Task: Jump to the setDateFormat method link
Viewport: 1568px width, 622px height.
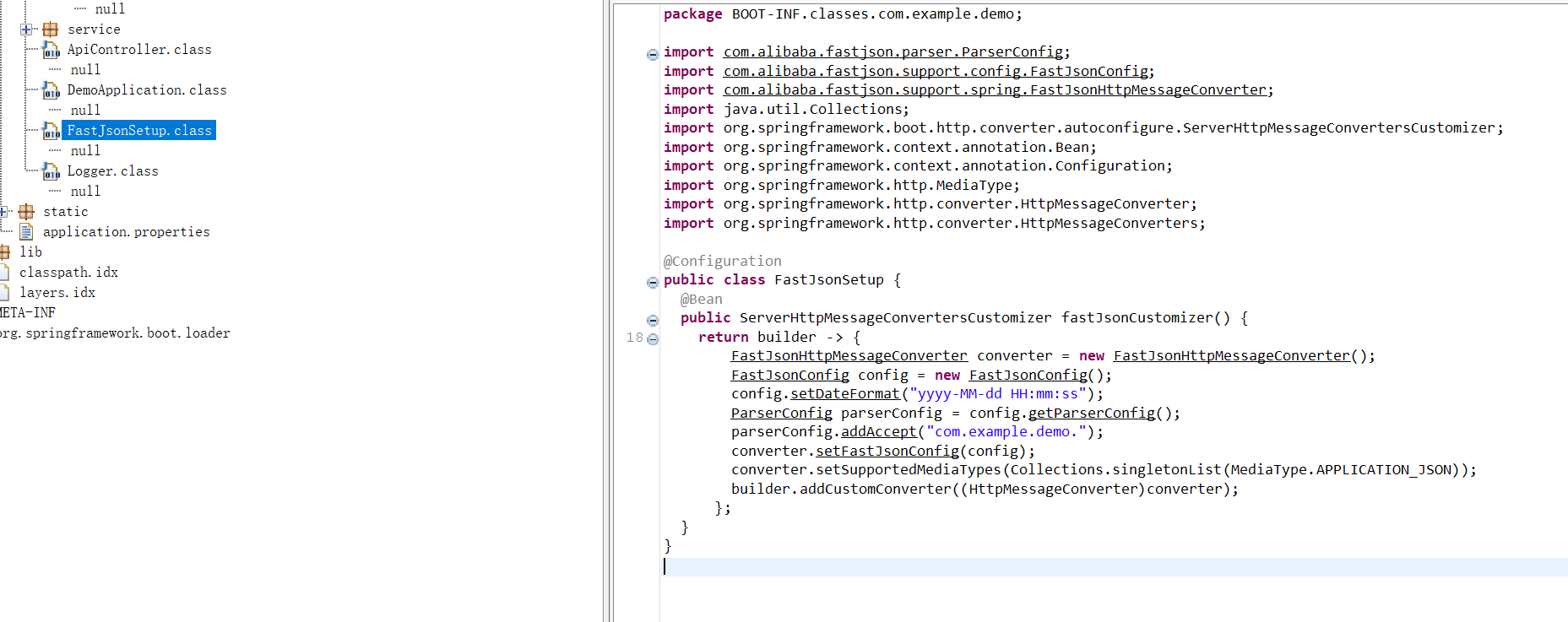Action: (x=845, y=394)
